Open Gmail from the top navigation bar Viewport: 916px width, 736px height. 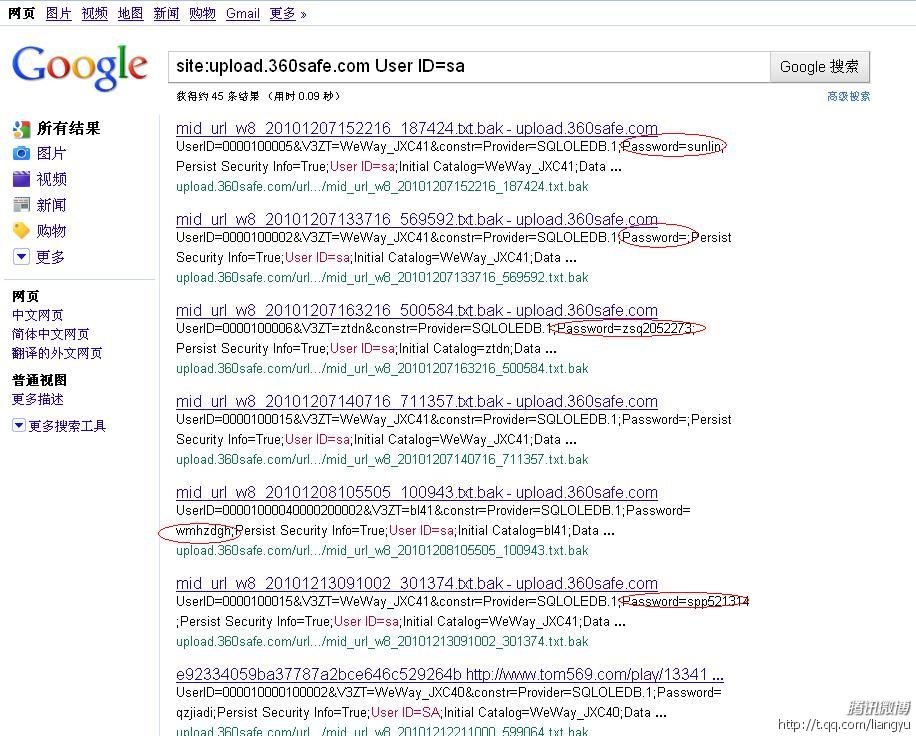click(242, 13)
